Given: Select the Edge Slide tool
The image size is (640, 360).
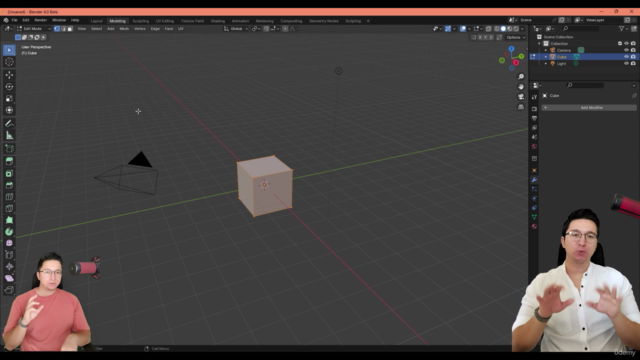Looking at the screenshot, I should 9,255.
